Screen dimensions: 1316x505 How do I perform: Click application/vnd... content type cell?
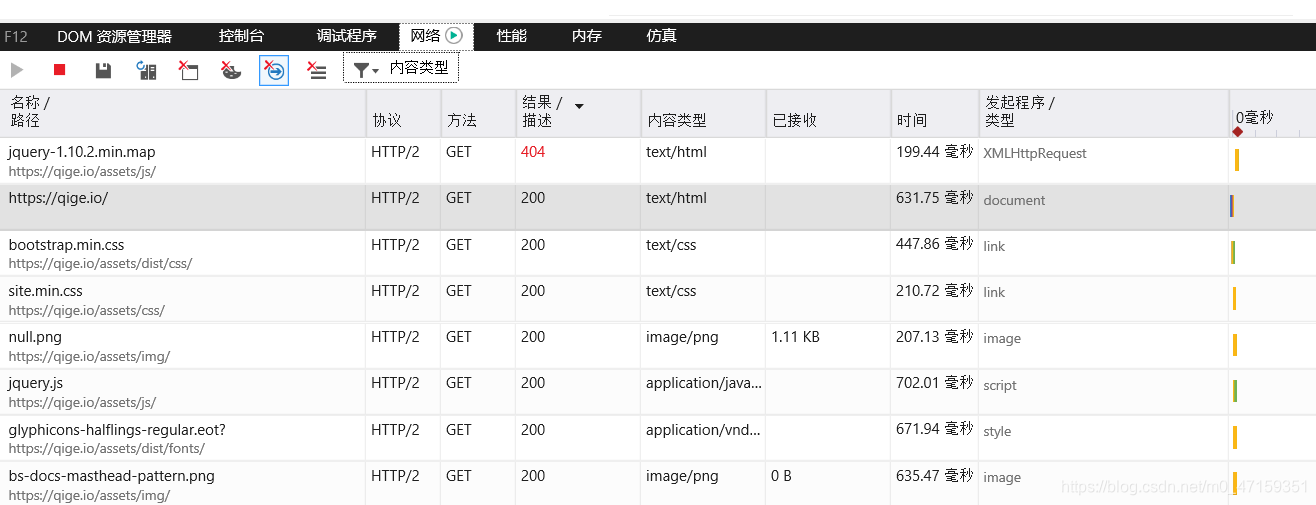[703, 429]
